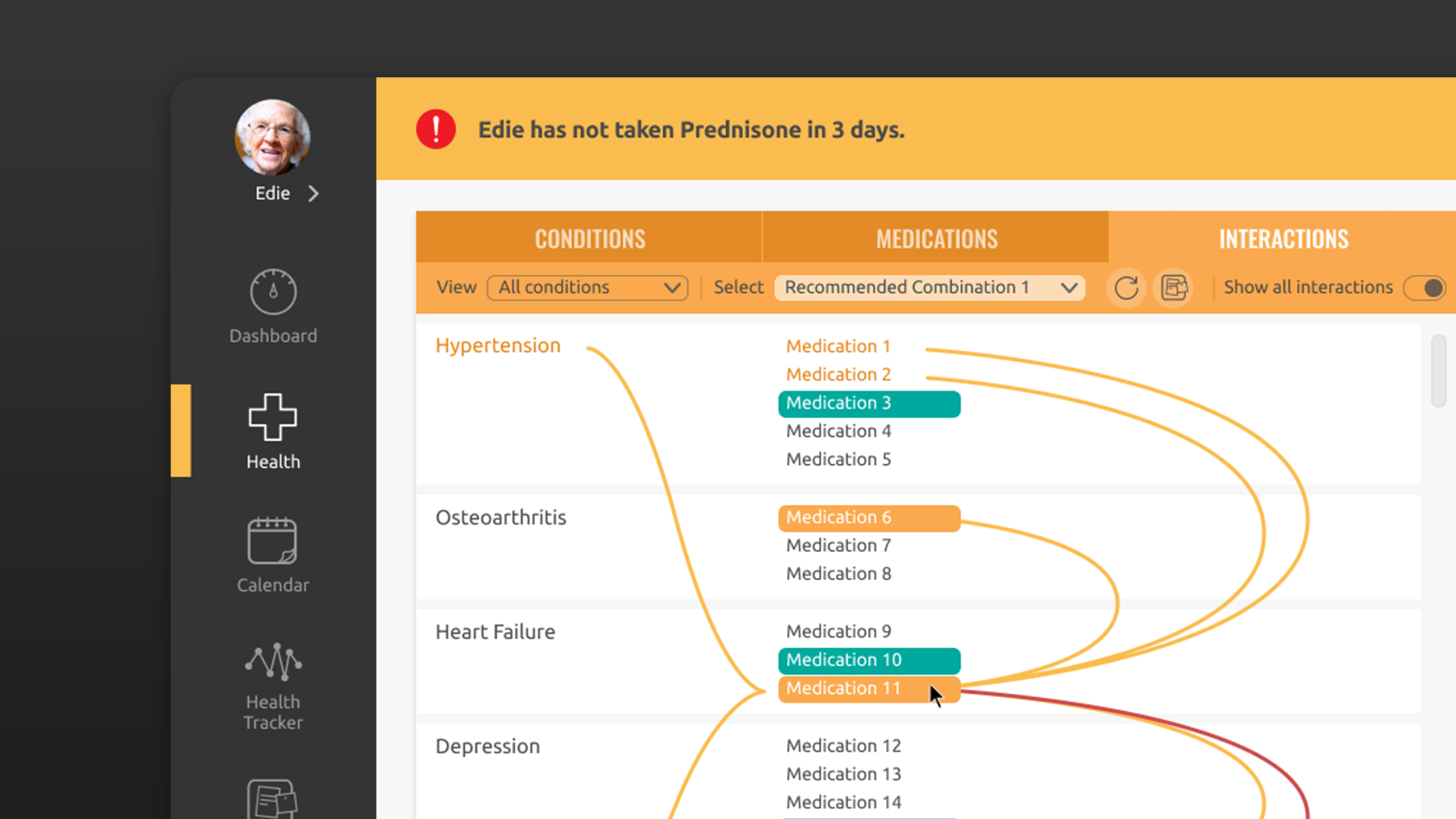Image resolution: width=1456 pixels, height=819 pixels.
Task: Select orange Medication 11
Action: [x=870, y=689]
